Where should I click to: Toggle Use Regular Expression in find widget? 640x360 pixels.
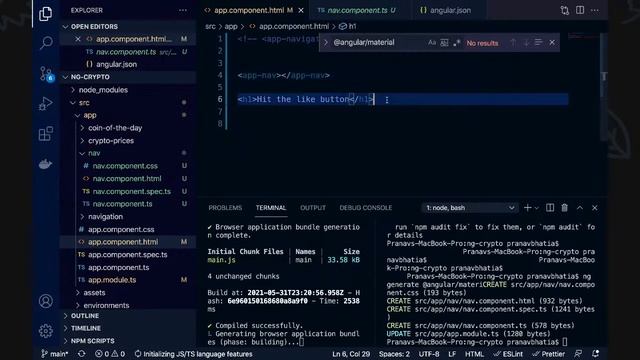click(x=456, y=42)
